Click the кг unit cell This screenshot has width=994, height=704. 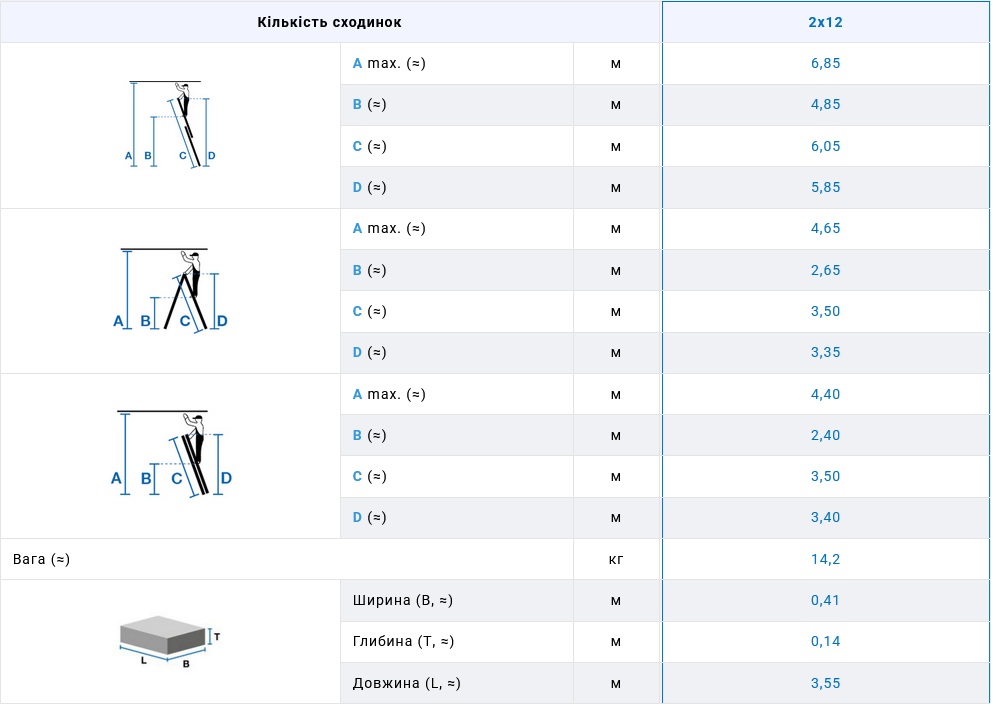(616, 559)
